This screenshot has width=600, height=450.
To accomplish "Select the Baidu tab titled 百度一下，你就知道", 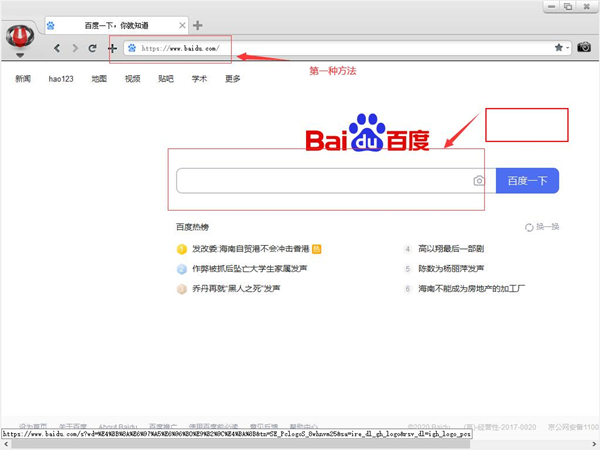I will point(116,26).
